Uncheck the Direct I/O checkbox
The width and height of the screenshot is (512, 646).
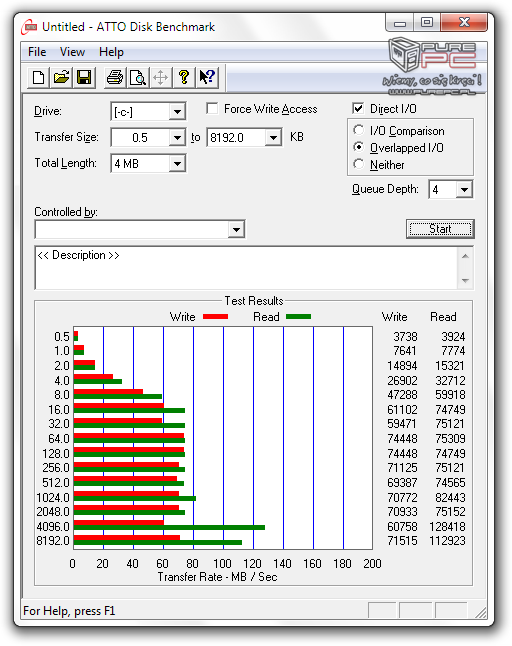[358, 109]
